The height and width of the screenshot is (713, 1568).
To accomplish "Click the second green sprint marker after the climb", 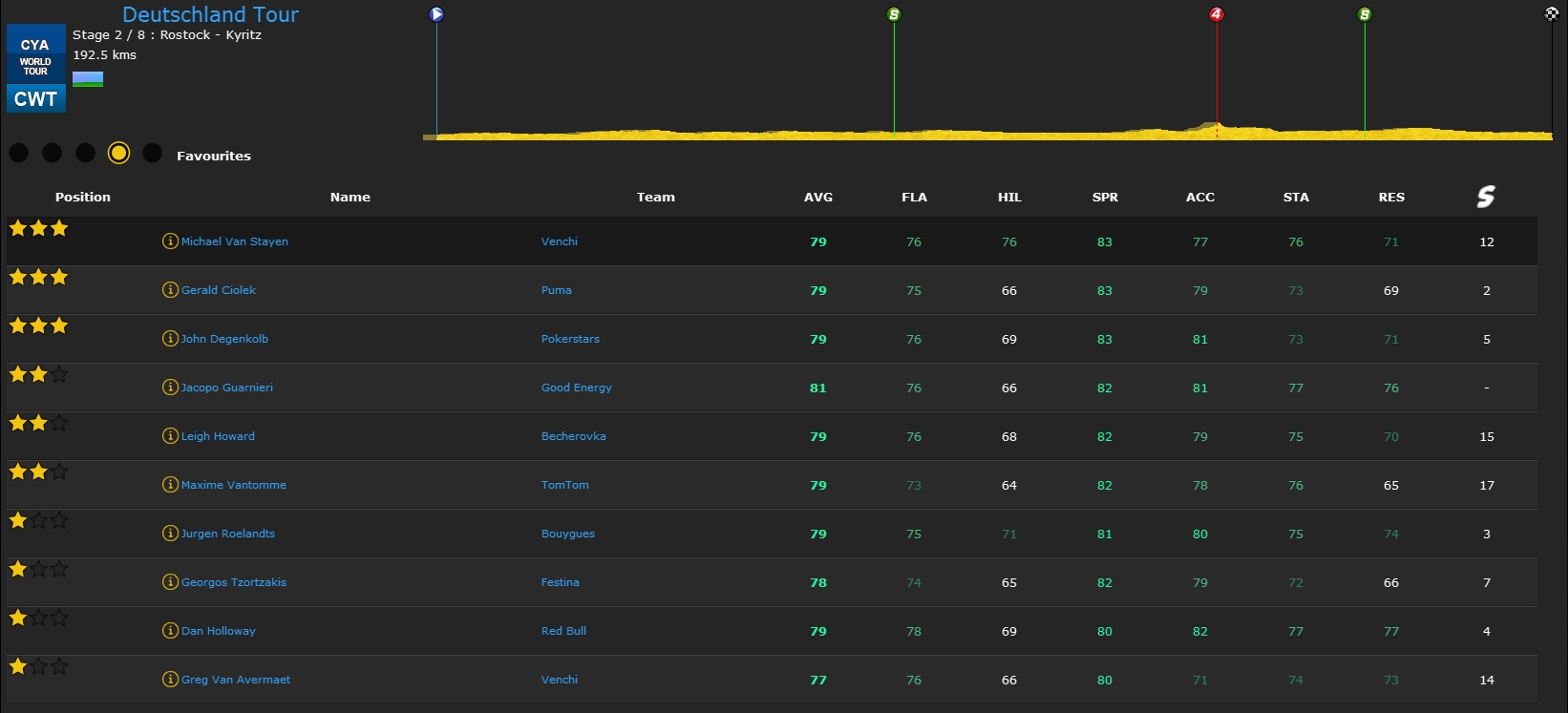I will 1365,14.
